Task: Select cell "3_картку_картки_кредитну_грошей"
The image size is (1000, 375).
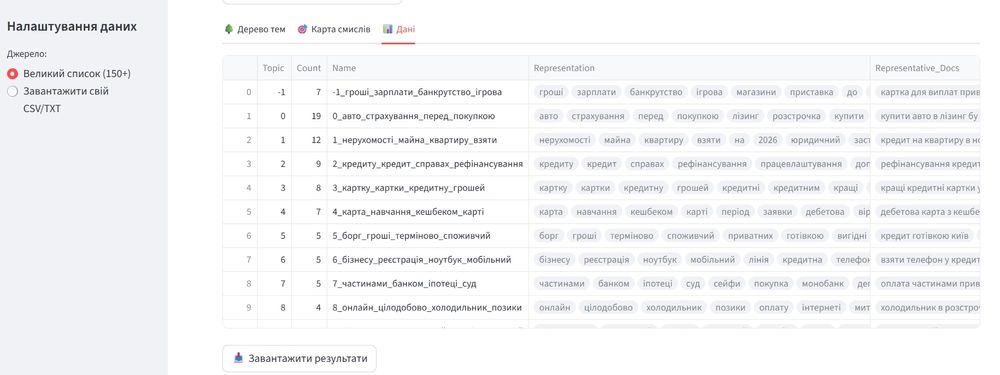Action: [x=428, y=188]
